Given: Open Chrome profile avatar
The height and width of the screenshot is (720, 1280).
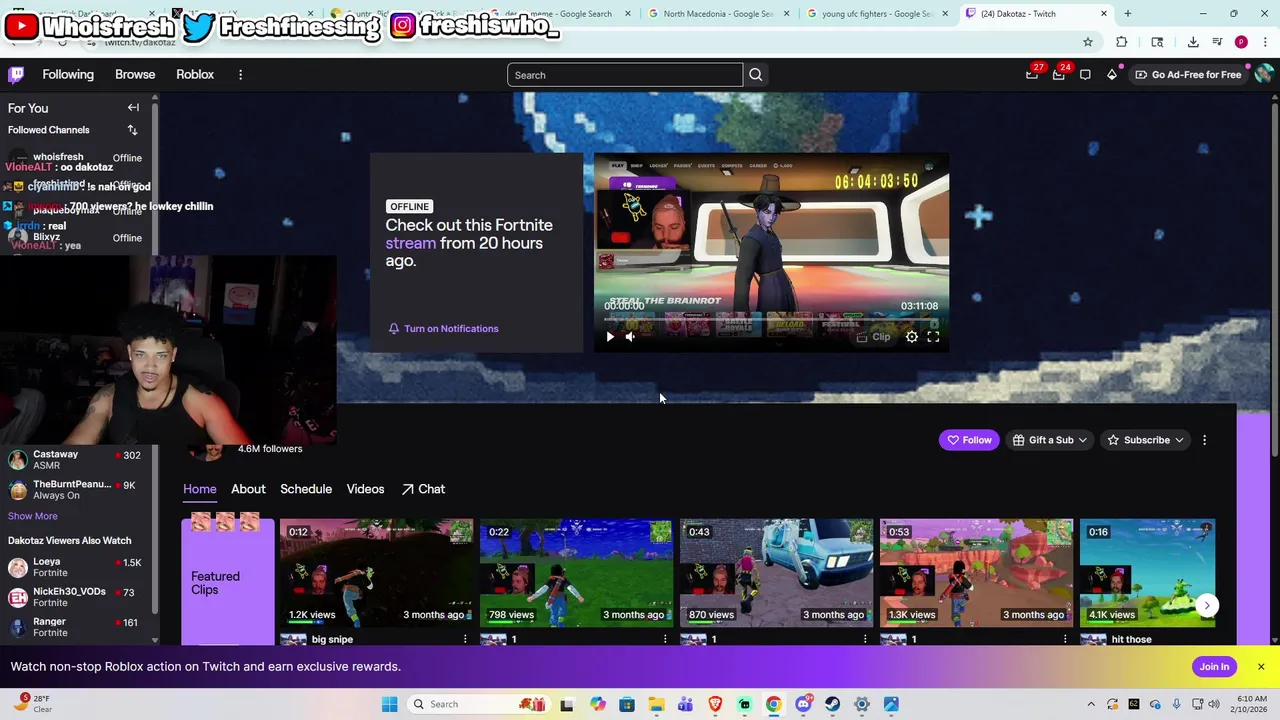Looking at the screenshot, I should pyautogui.click(x=1241, y=42).
